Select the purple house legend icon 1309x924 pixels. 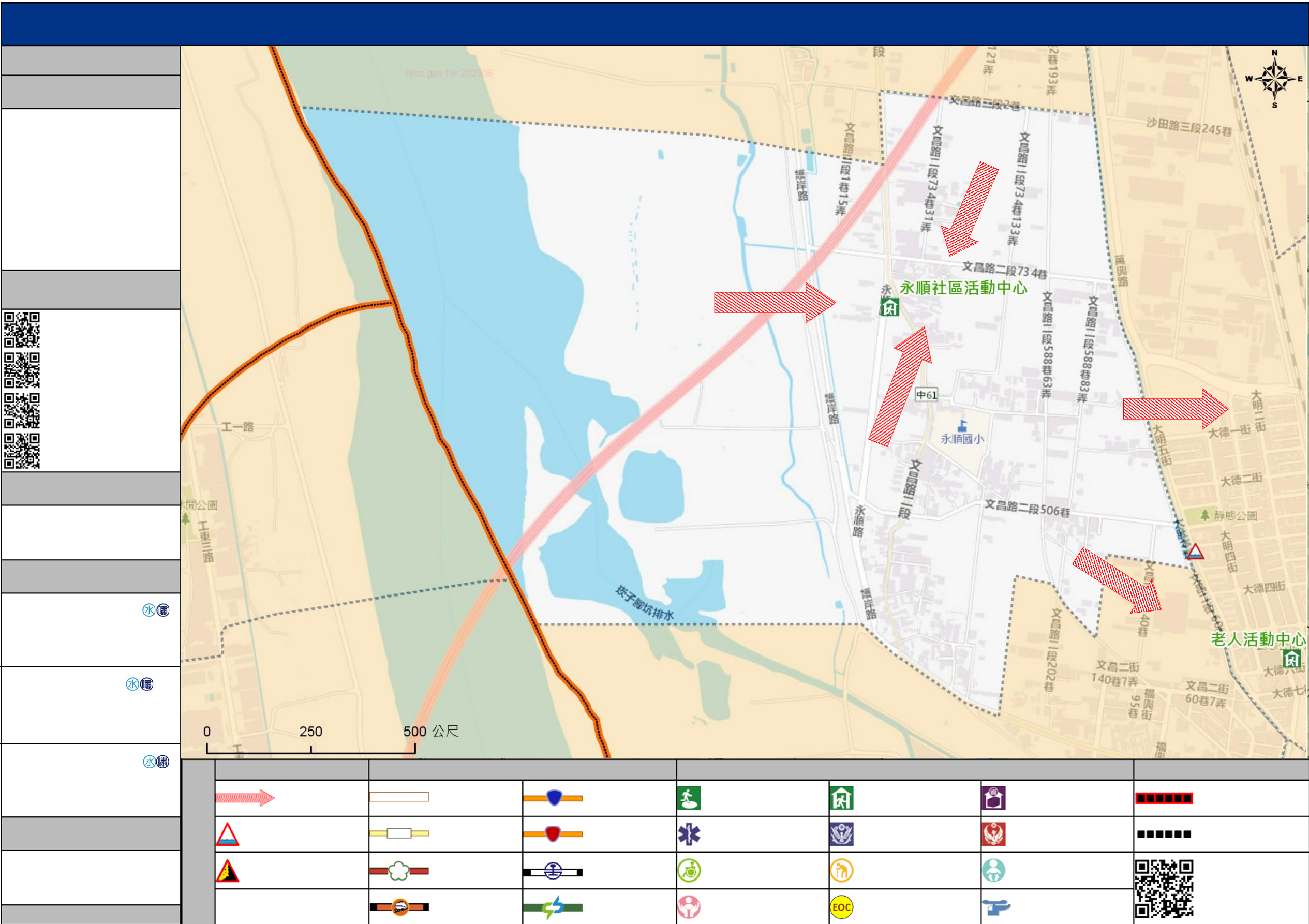pos(994,798)
